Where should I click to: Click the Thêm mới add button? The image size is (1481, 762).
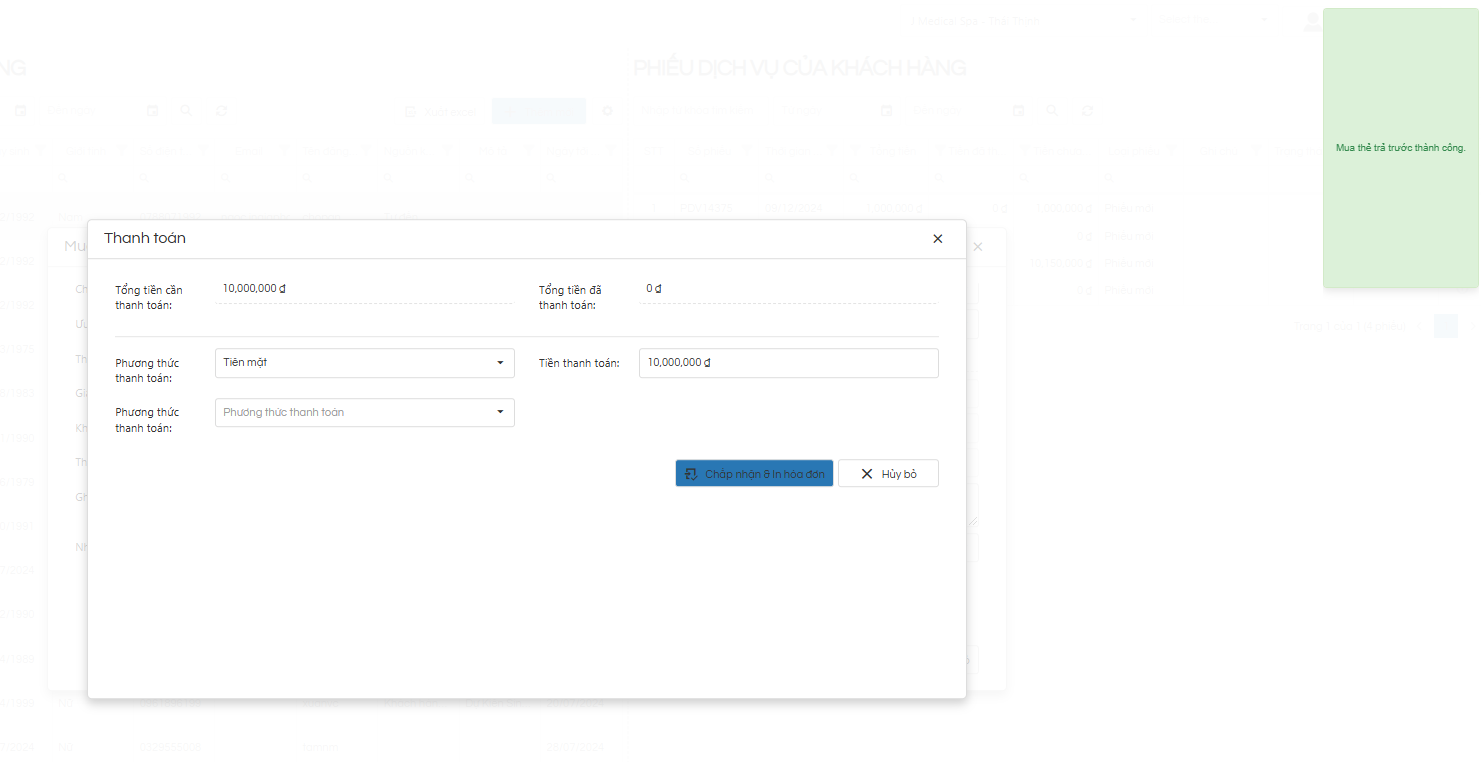(538, 111)
